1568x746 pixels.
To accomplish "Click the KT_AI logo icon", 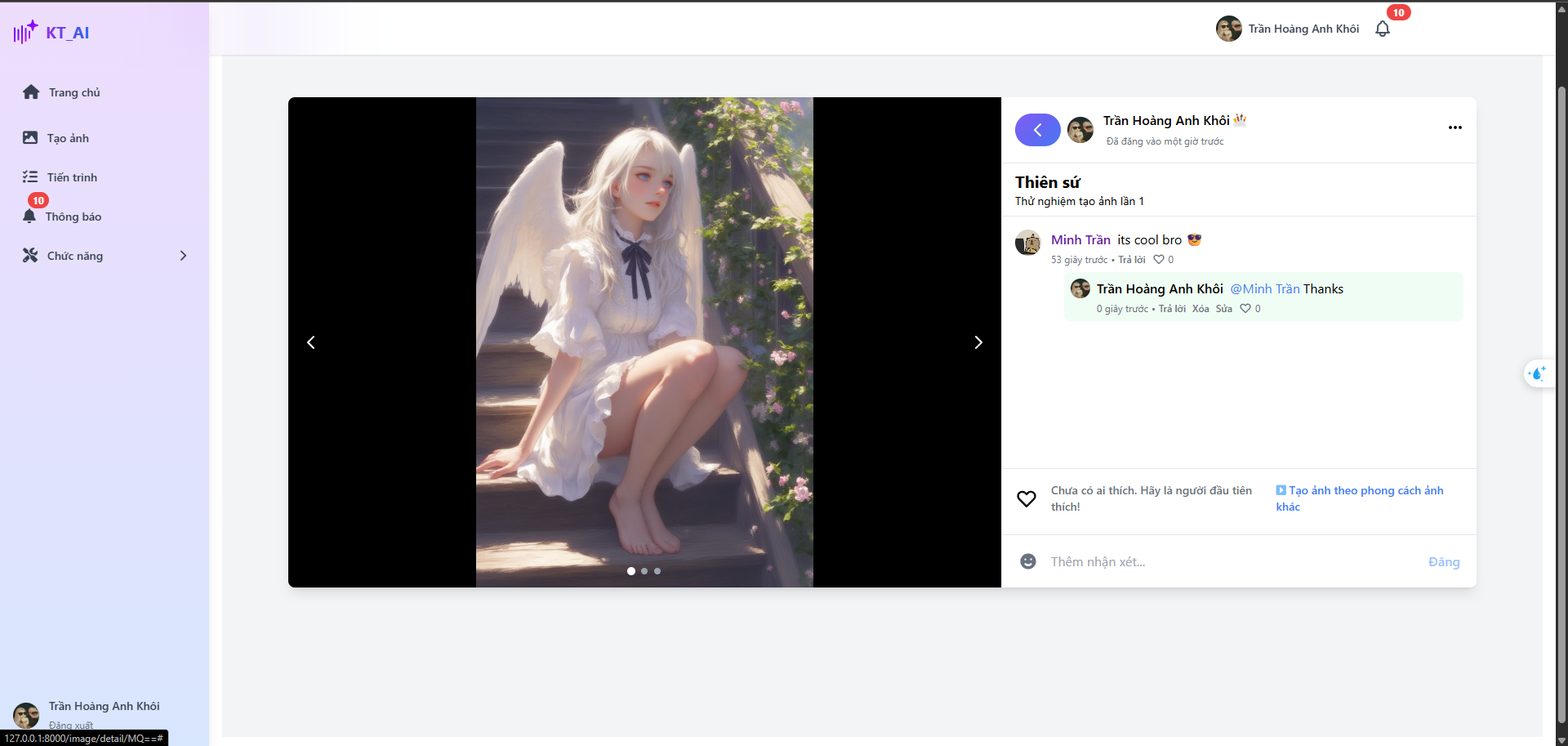I will click(25, 32).
